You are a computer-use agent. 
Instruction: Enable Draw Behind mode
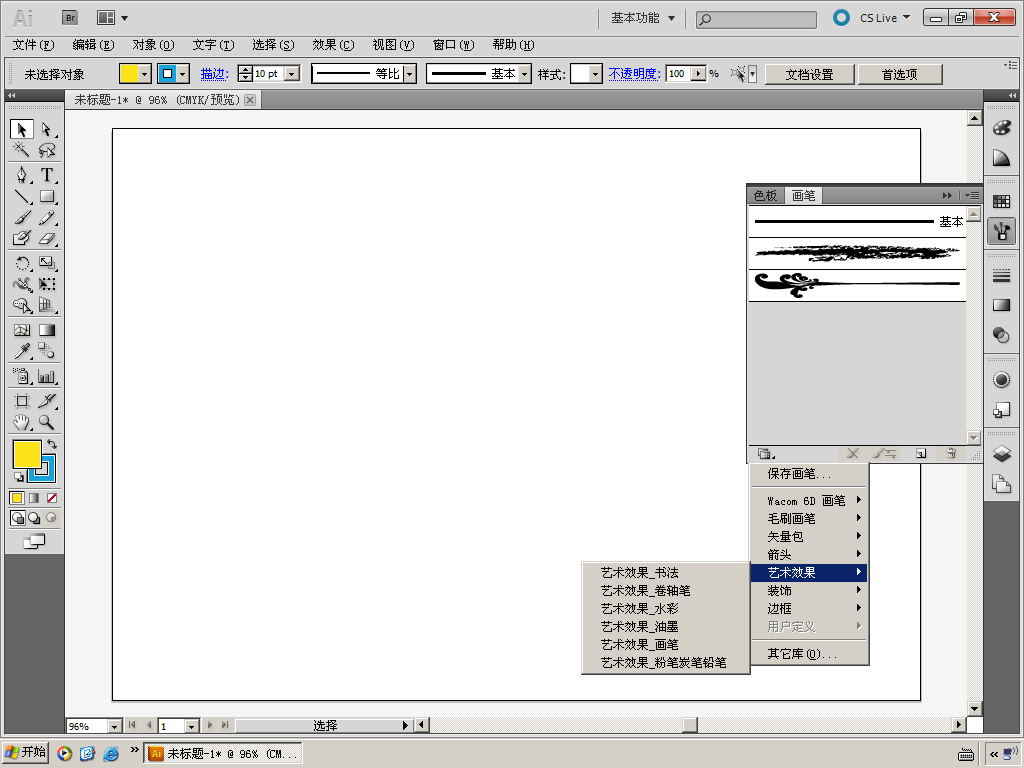[x=34, y=518]
